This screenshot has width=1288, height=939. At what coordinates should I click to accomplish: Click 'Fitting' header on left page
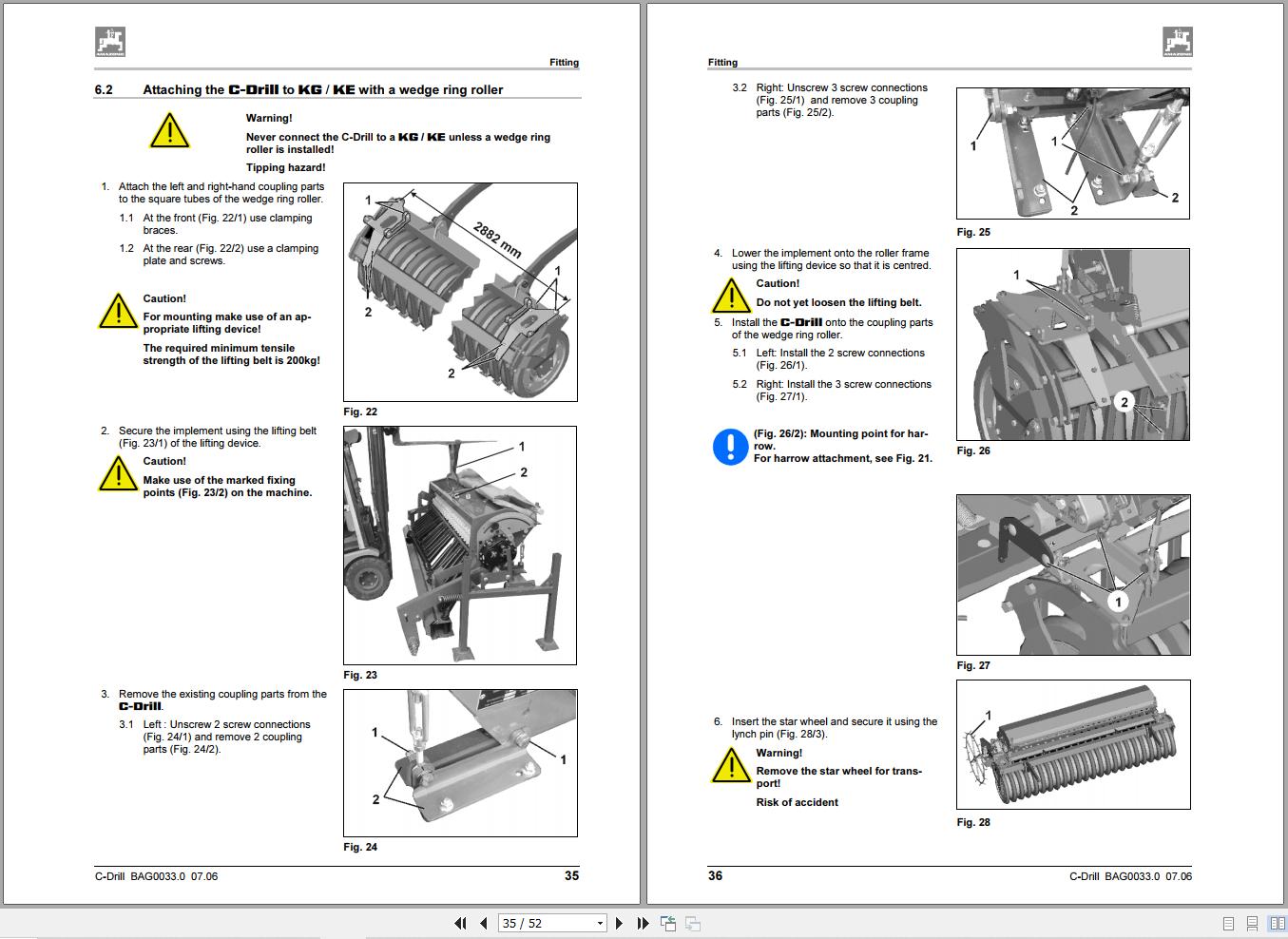click(564, 62)
